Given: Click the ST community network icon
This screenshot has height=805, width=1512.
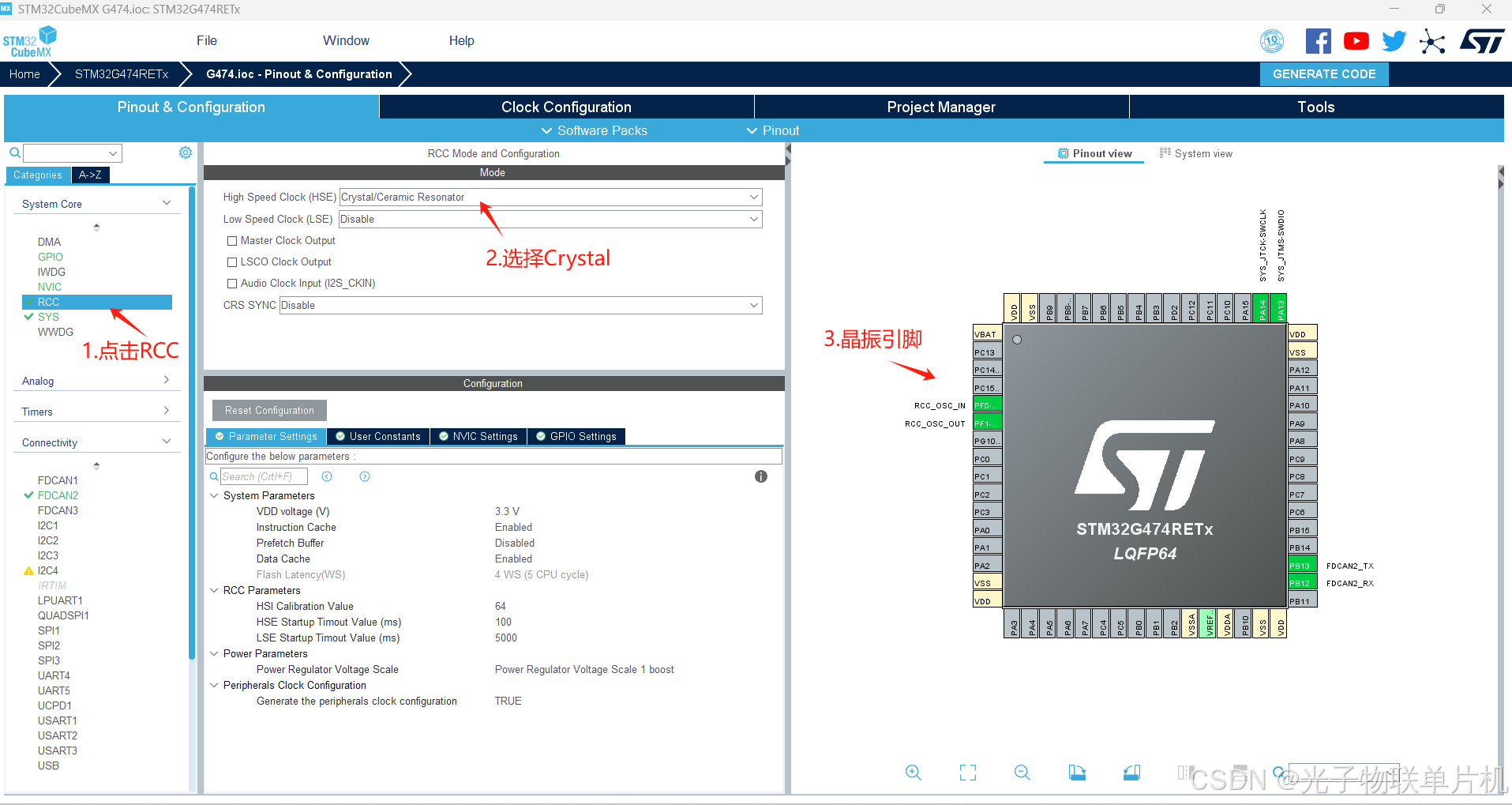Looking at the screenshot, I should click(x=1431, y=41).
